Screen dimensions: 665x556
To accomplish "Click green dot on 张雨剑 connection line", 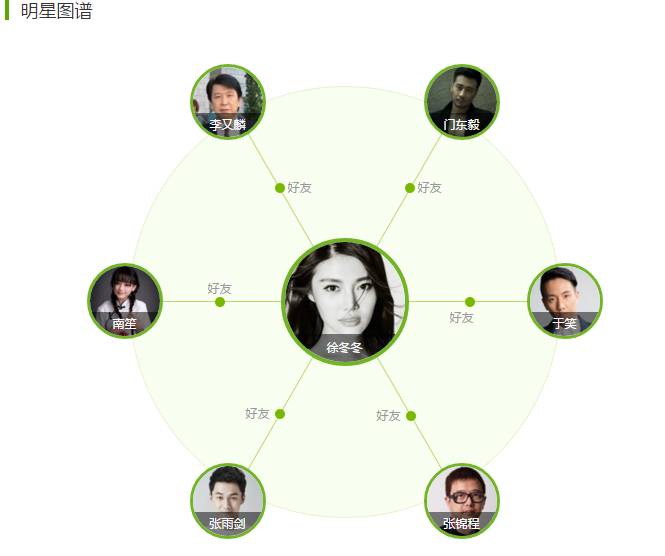I will pos(280,414).
